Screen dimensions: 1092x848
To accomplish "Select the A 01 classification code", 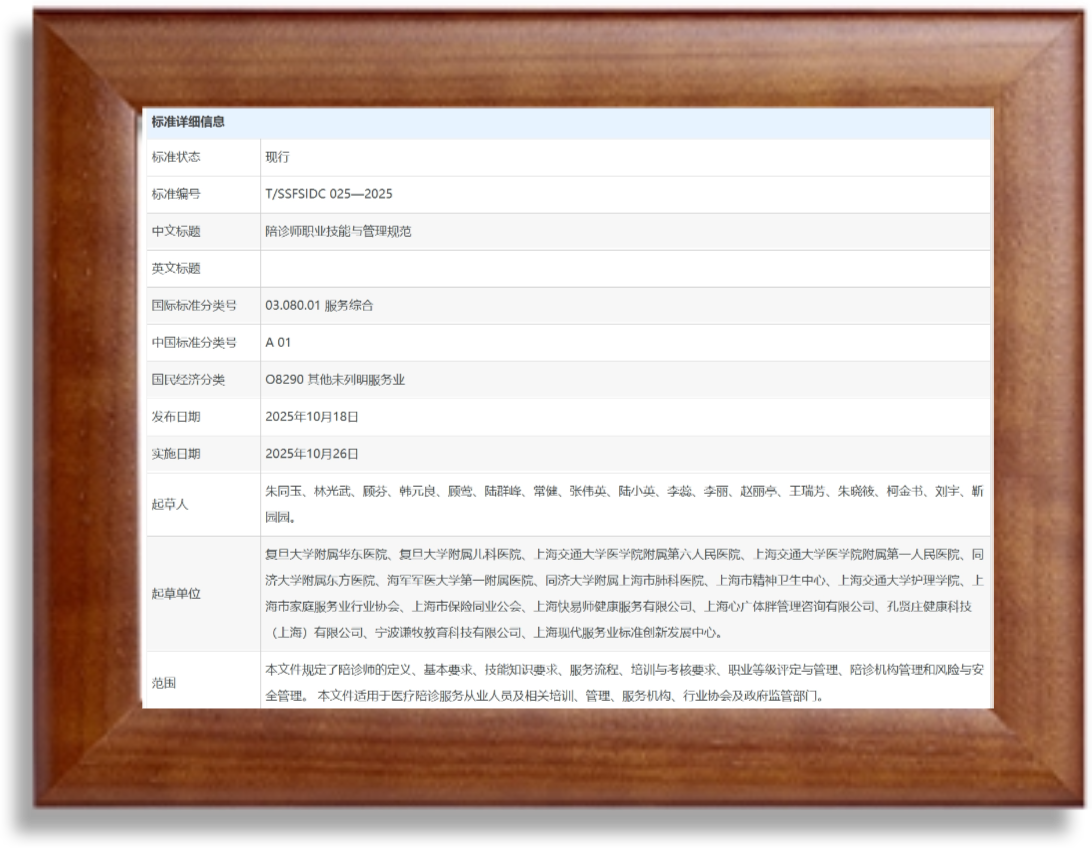I will click(274, 343).
